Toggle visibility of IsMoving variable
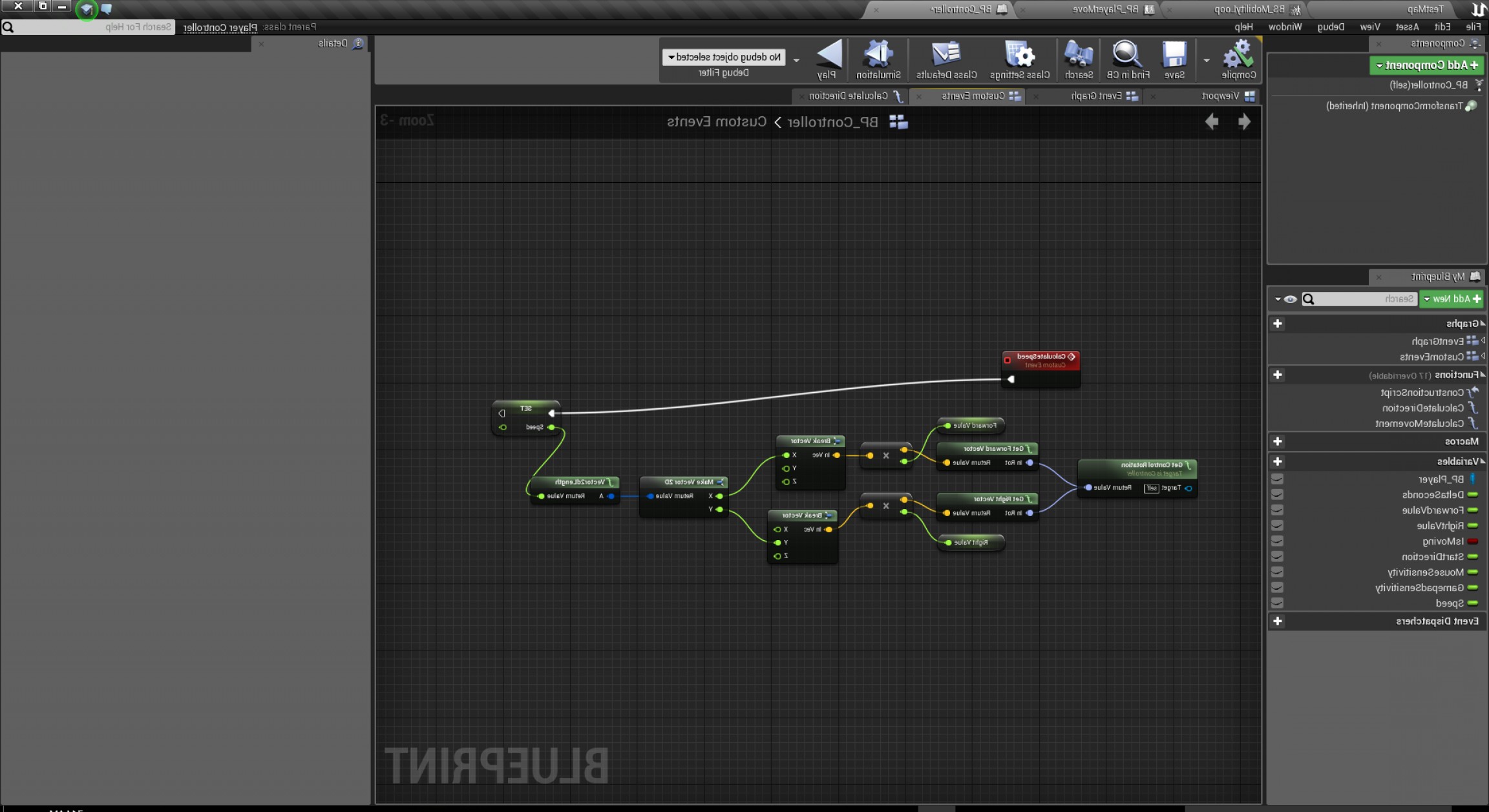 click(x=1277, y=541)
